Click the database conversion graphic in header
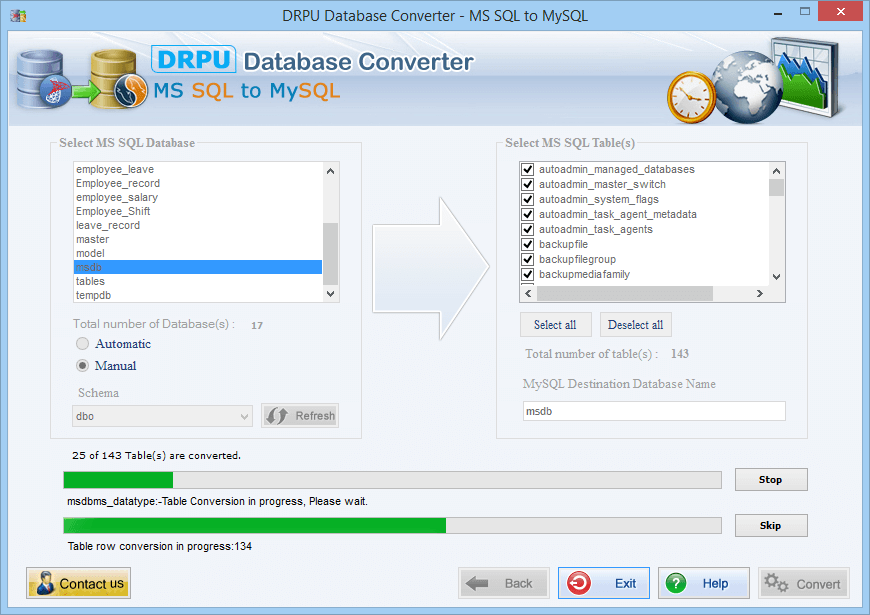 coord(82,79)
